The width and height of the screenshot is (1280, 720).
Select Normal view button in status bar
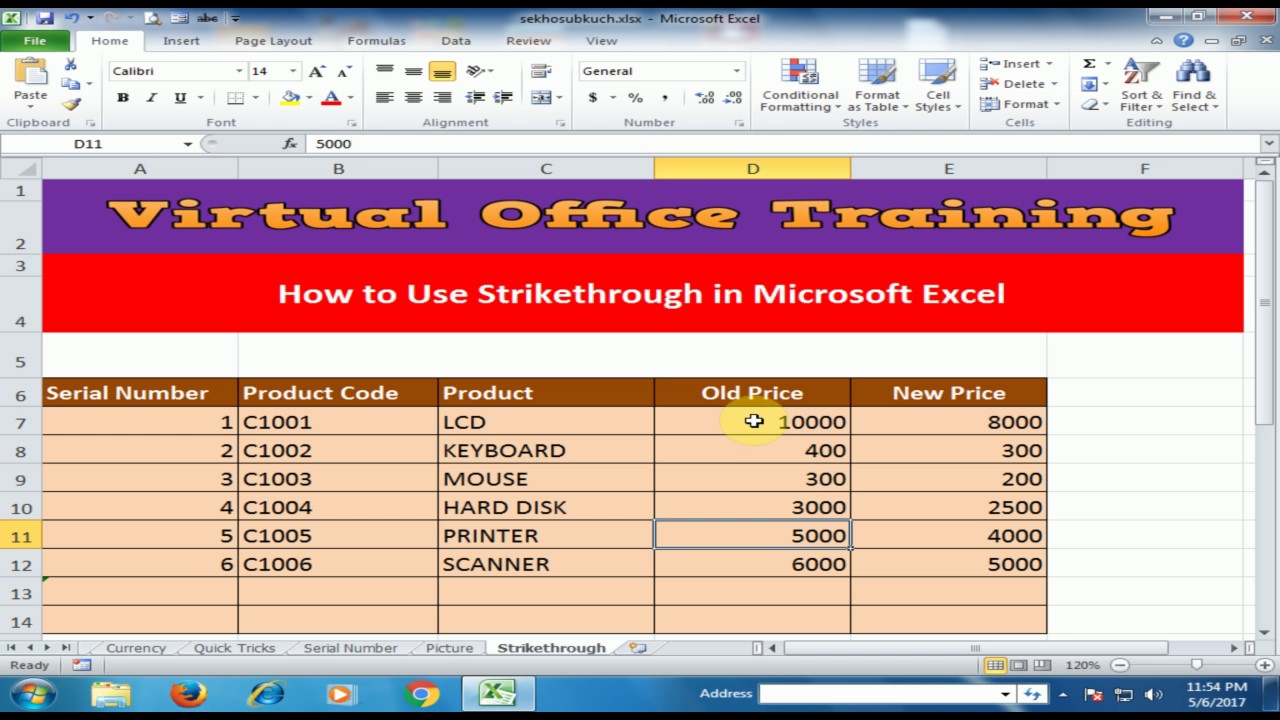coord(995,665)
